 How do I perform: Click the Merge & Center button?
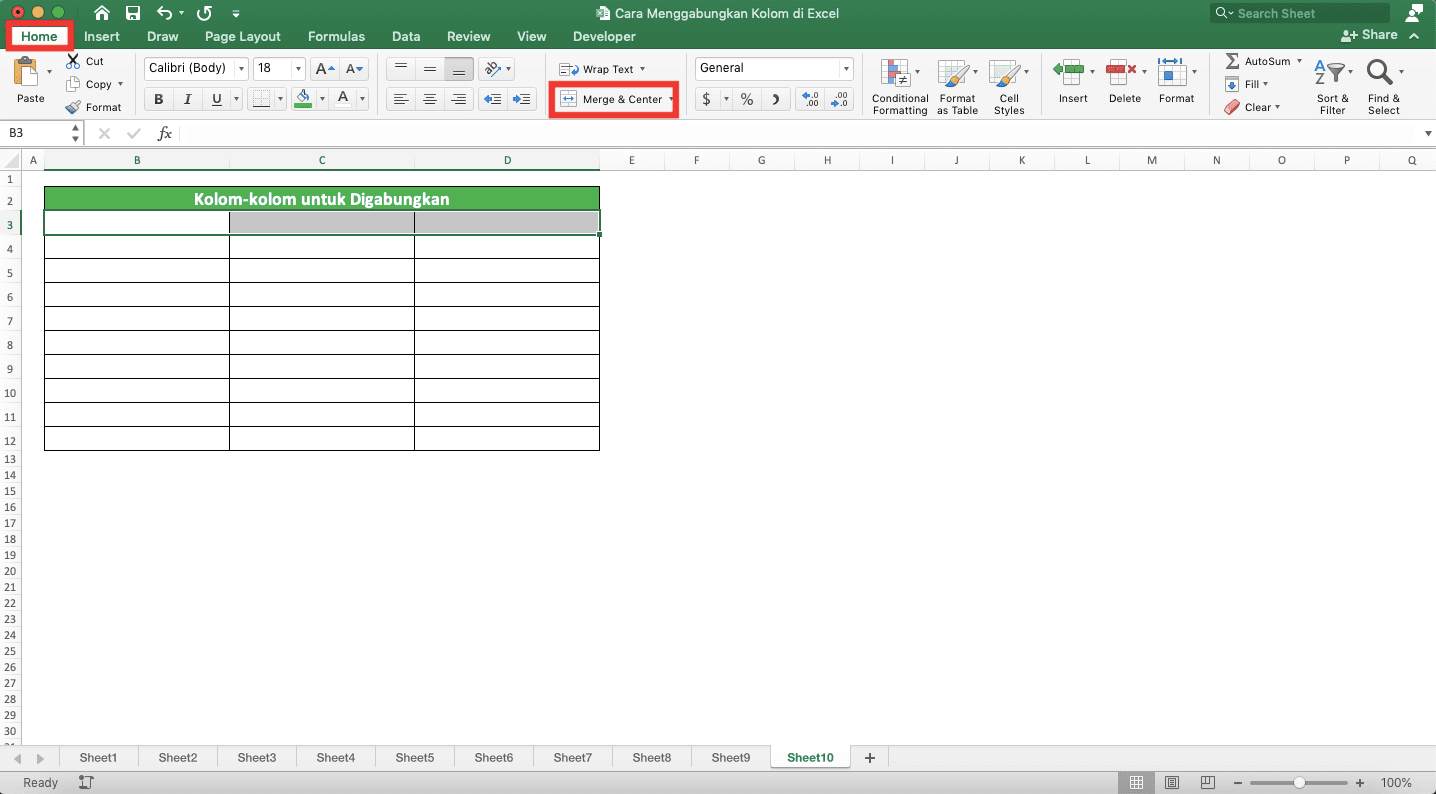click(611, 99)
